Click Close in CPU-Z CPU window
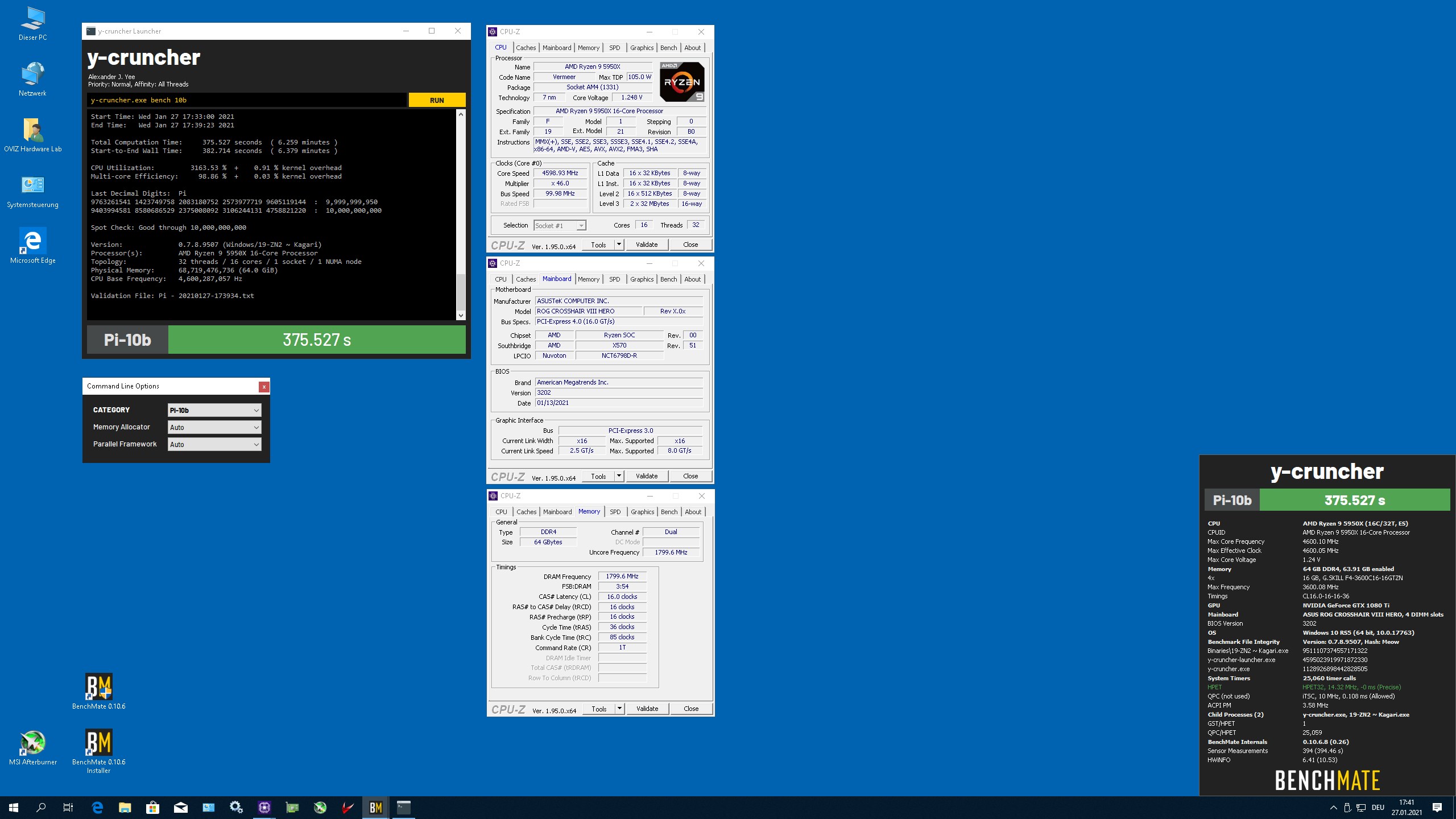 pos(690,245)
